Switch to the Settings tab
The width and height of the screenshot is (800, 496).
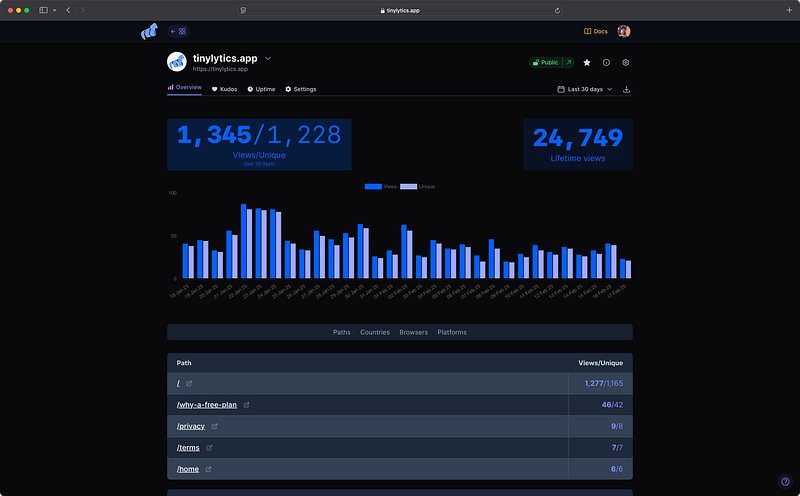[x=301, y=89]
